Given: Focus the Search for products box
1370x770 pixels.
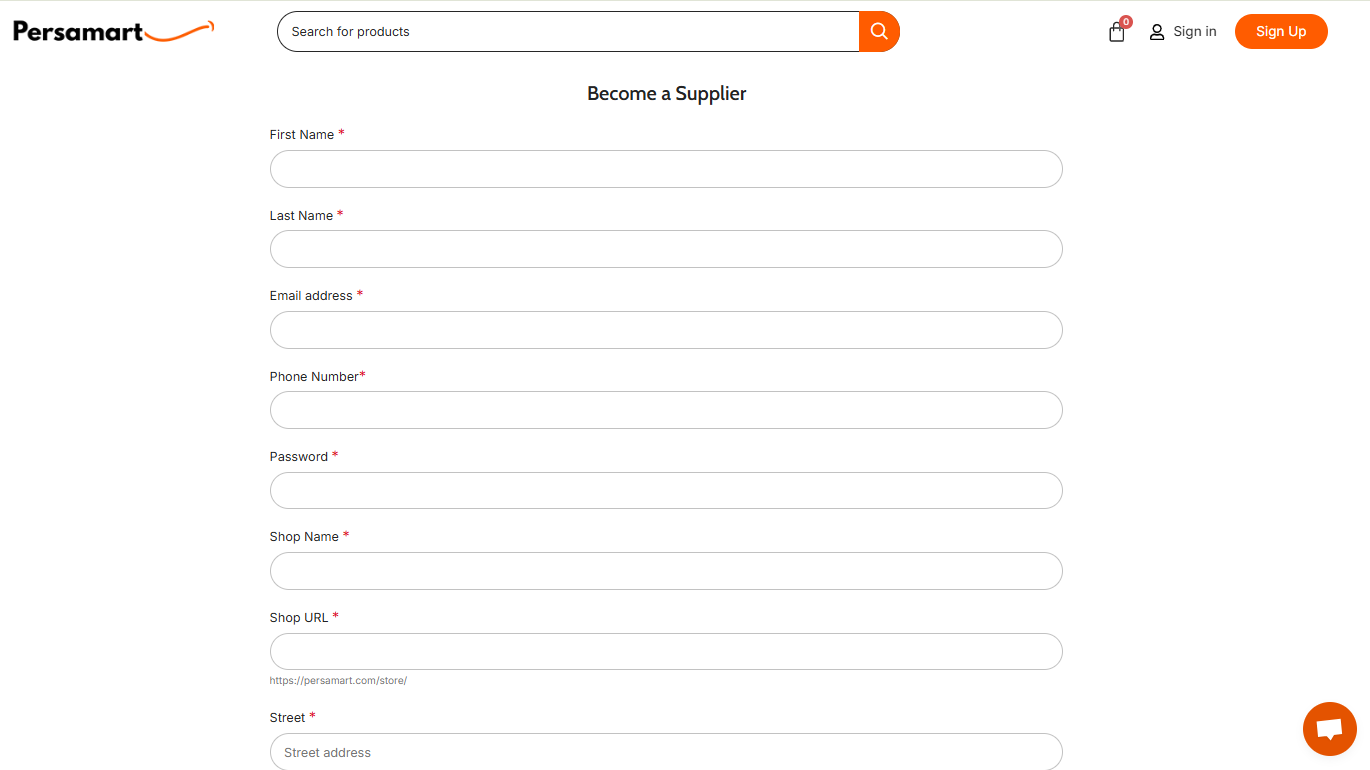Looking at the screenshot, I should 568,32.
